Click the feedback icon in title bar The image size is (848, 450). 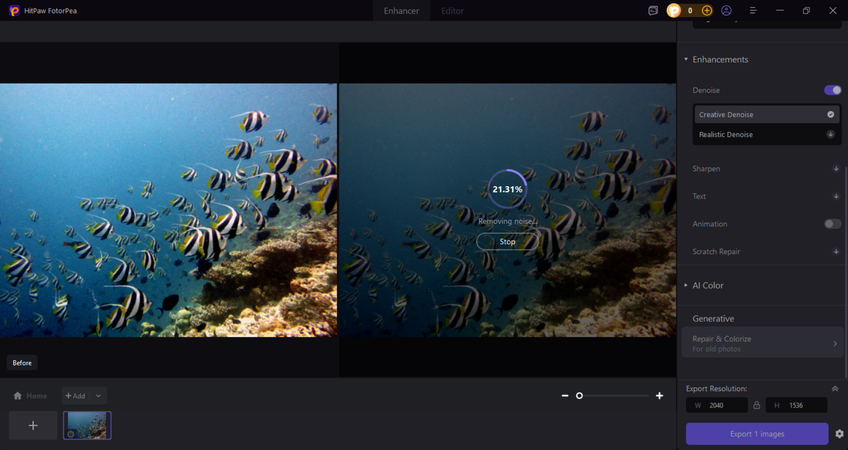click(653, 10)
